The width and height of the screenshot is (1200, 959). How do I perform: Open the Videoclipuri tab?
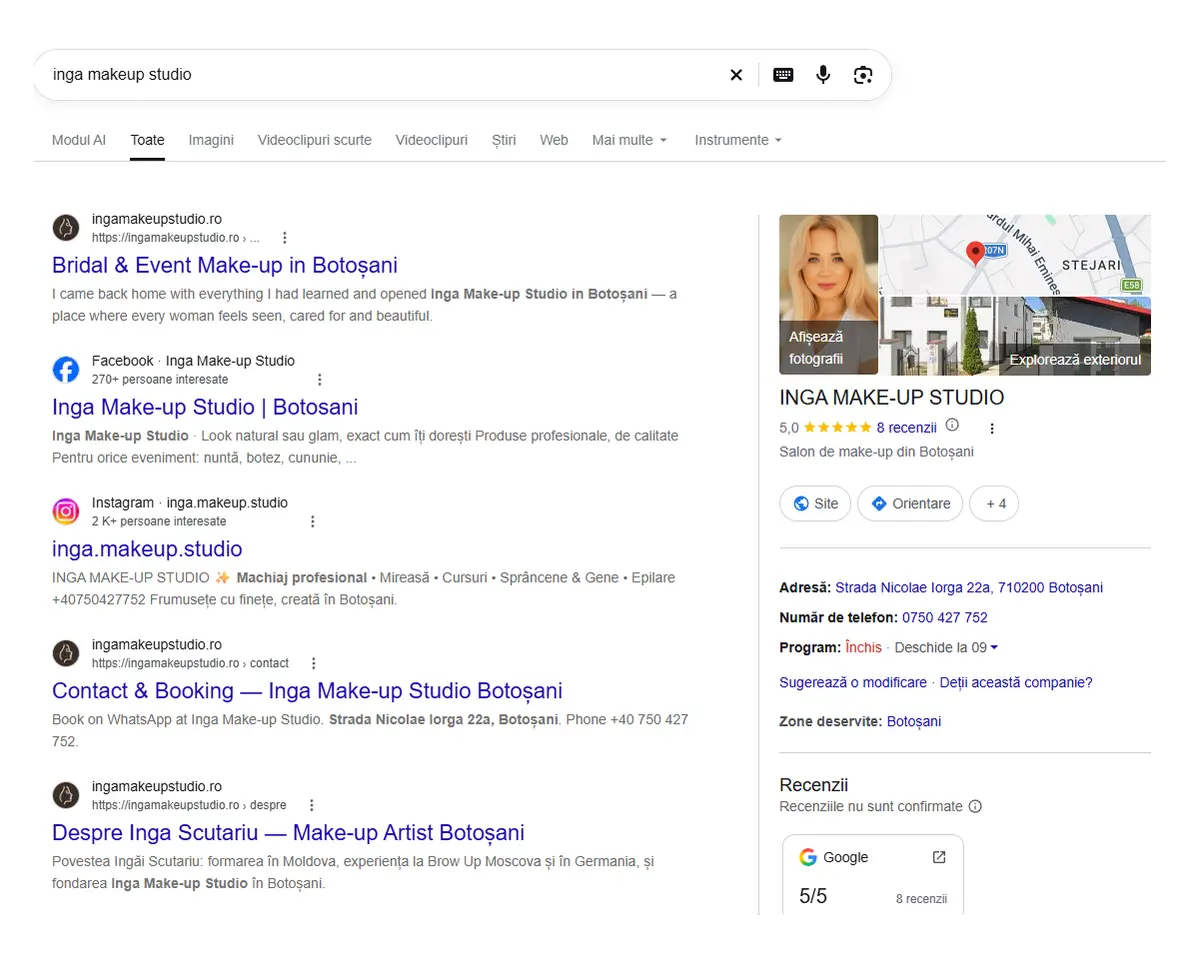431,140
